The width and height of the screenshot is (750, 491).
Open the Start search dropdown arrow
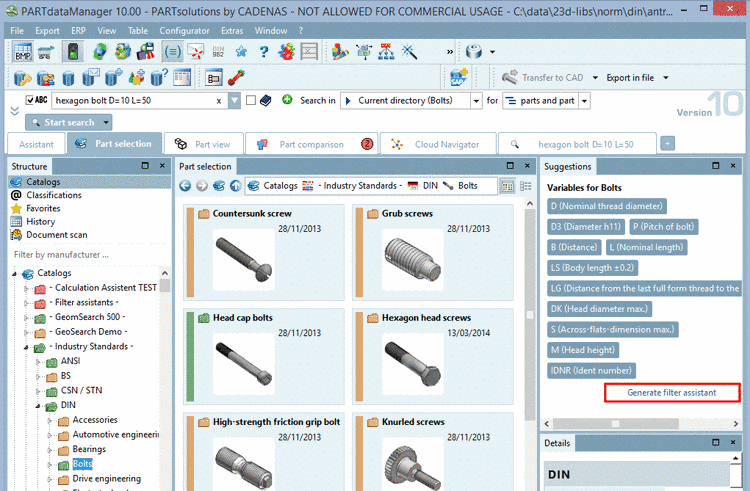click(106, 123)
